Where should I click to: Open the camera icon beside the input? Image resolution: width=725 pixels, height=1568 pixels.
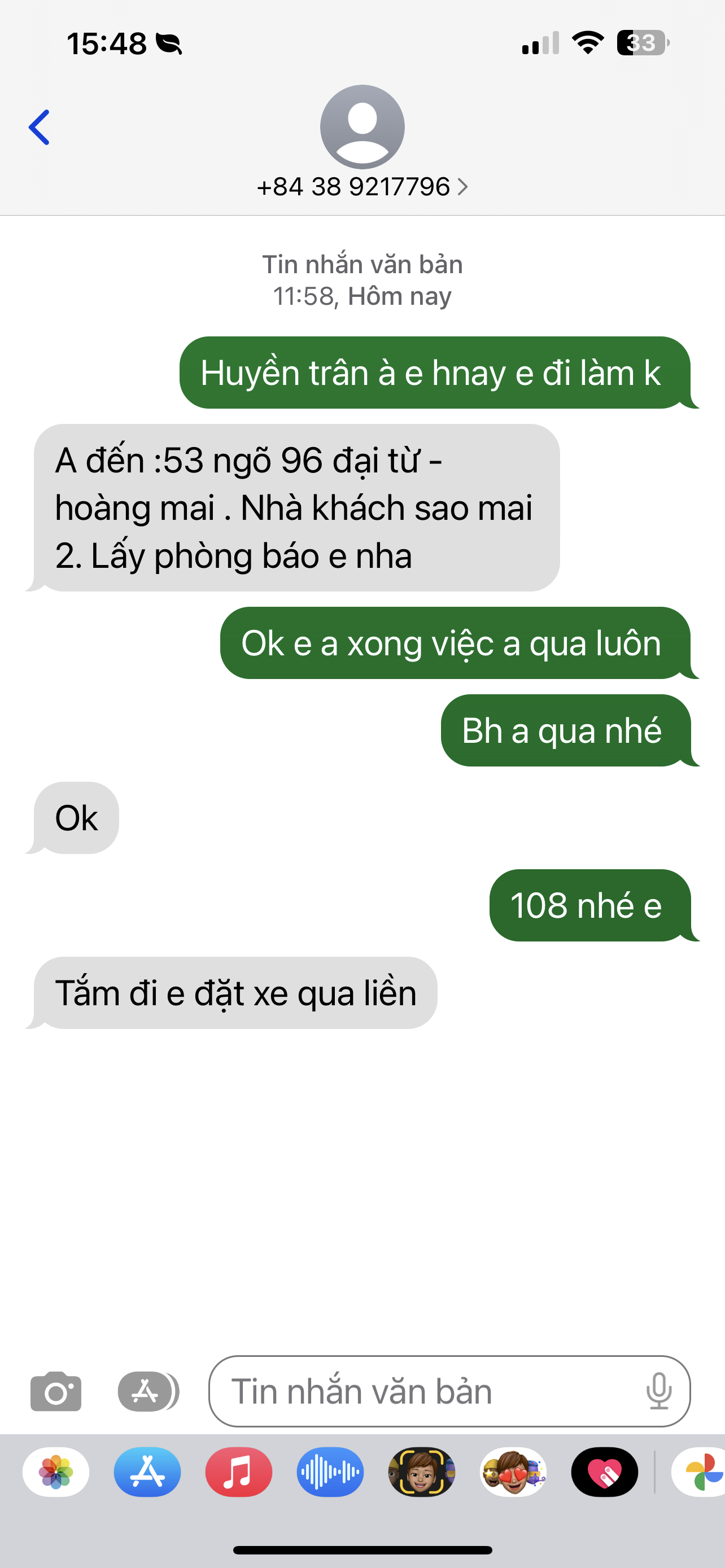[56, 1391]
